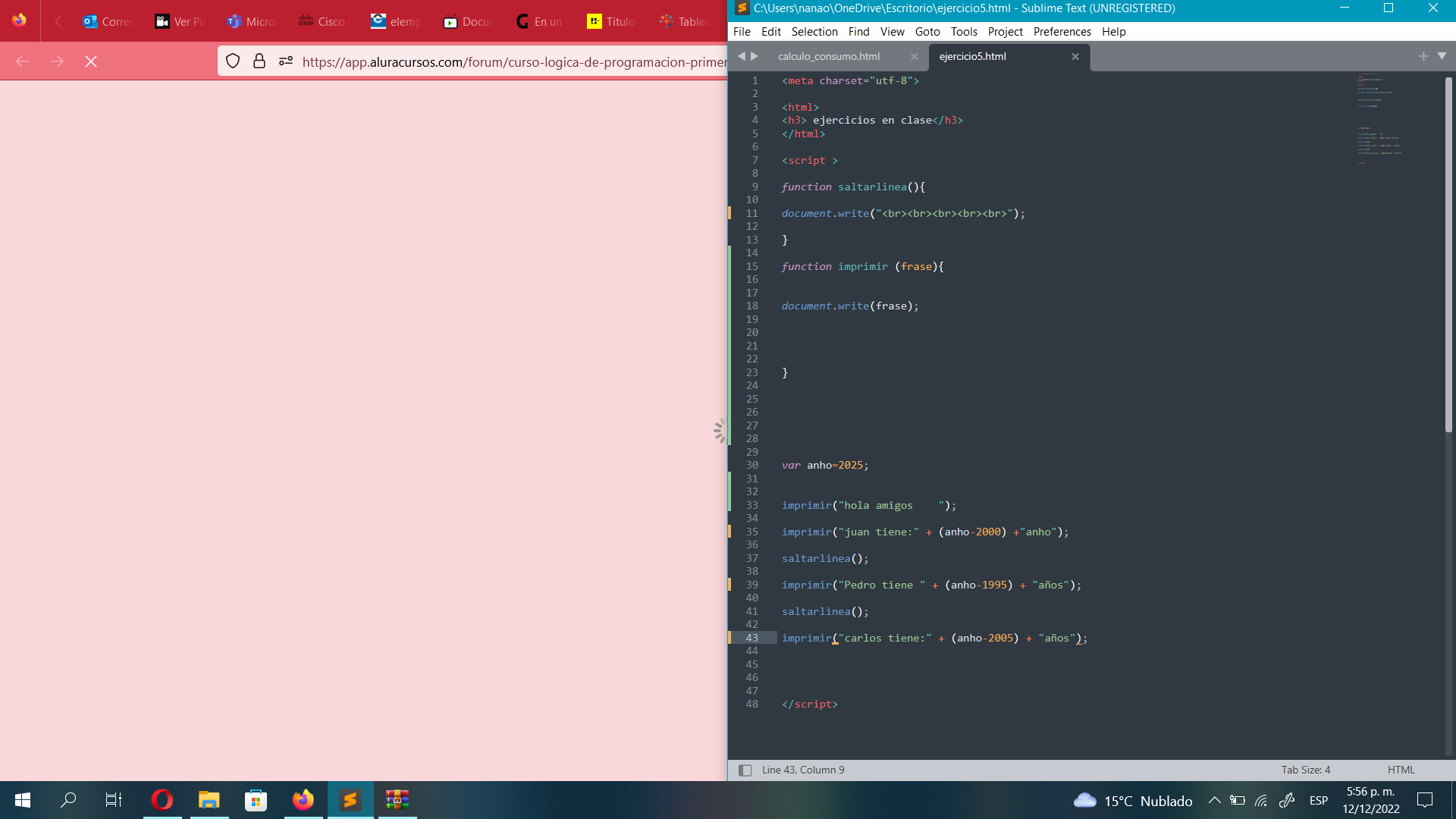Open the notification center icon

[x=1425, y=800]
